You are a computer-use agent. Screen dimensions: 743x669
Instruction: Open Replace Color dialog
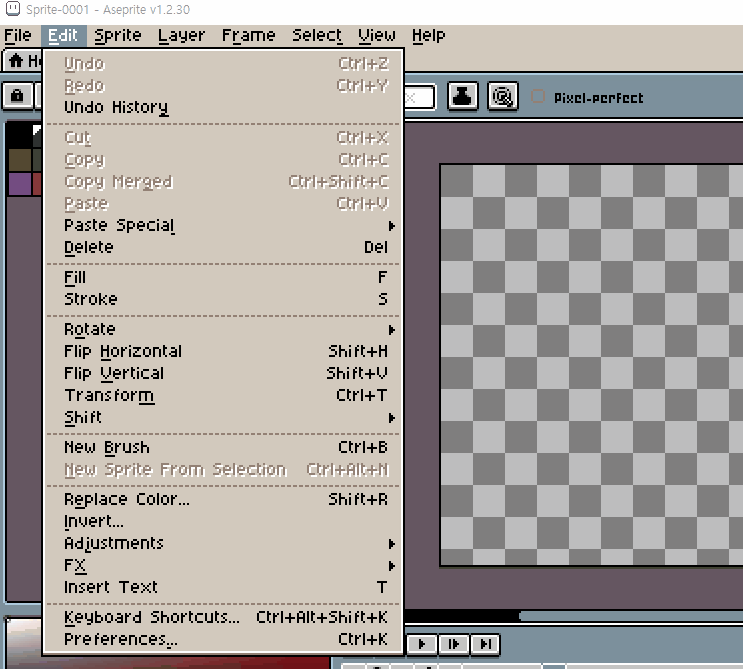click(223, 499)
